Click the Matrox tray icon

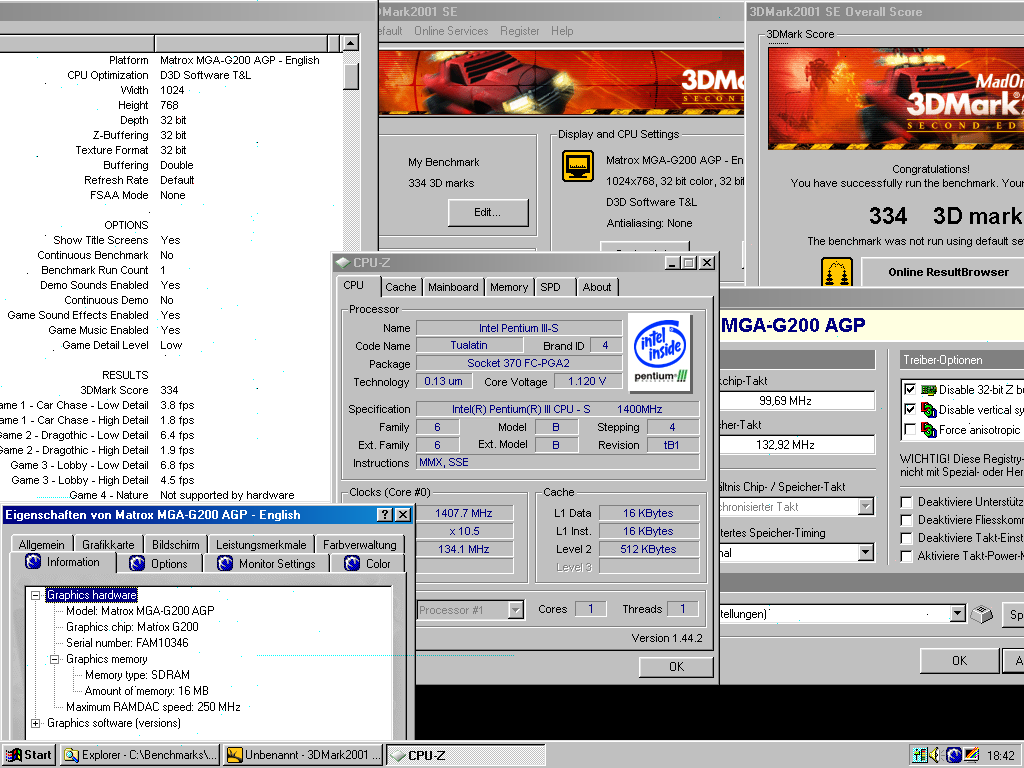[953, 755]
